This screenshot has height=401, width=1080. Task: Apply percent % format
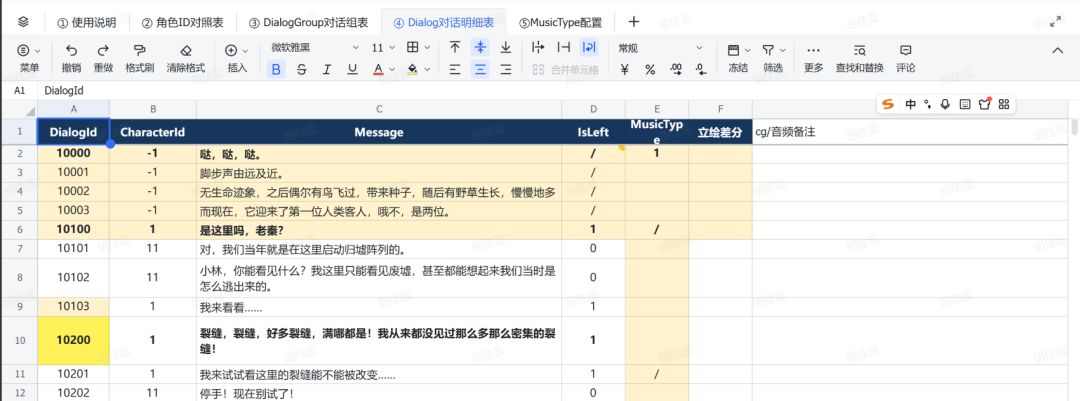pyautogui.click(x=650, y=69)
